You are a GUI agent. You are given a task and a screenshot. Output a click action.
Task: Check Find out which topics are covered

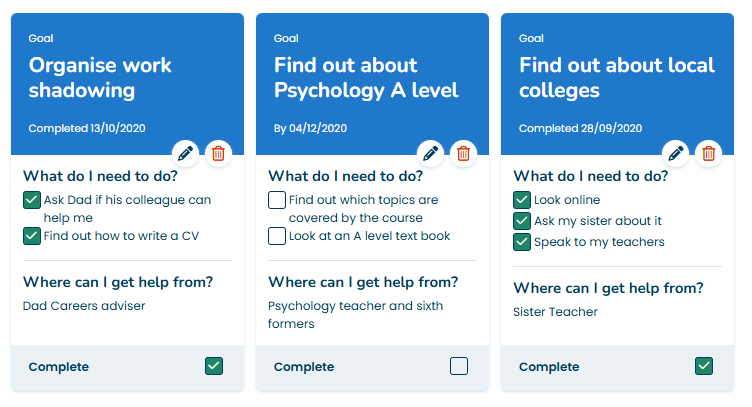pyautogui.click(x=277, y=200)
